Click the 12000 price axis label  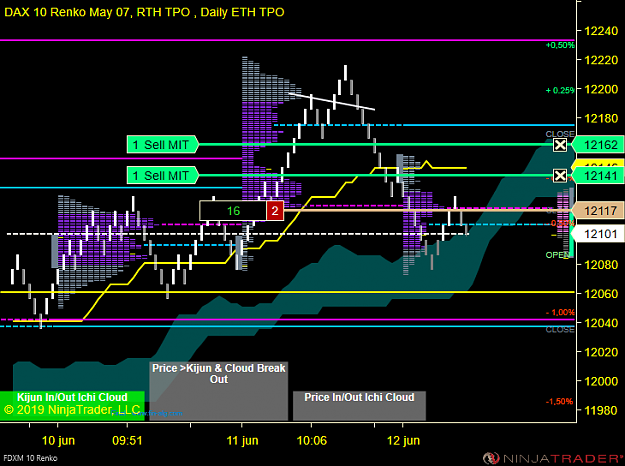pos(601,381)
